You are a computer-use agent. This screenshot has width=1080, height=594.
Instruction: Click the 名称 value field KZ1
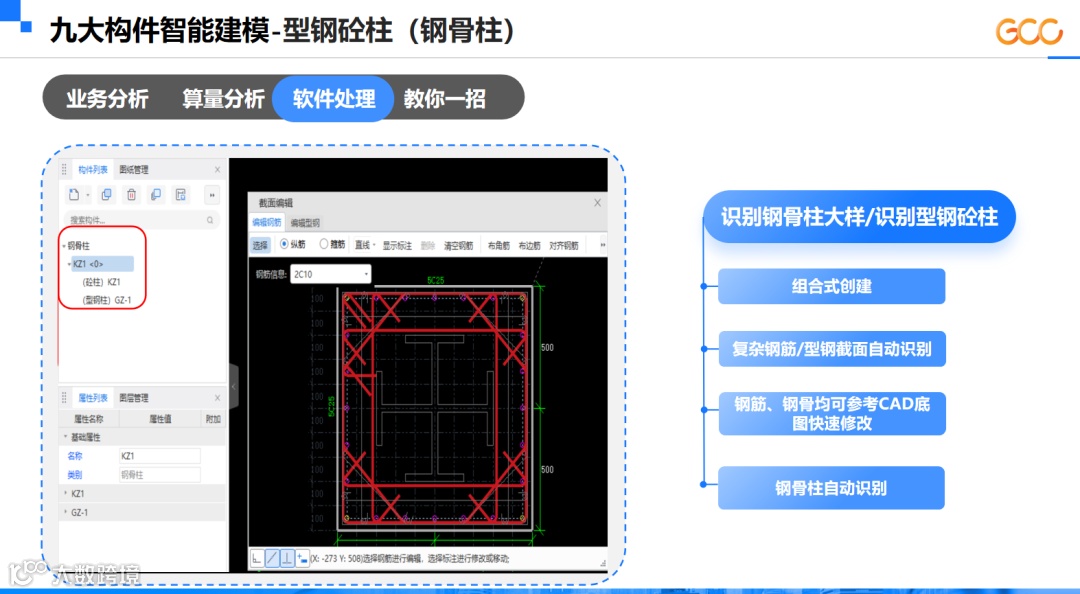point(160,456)
